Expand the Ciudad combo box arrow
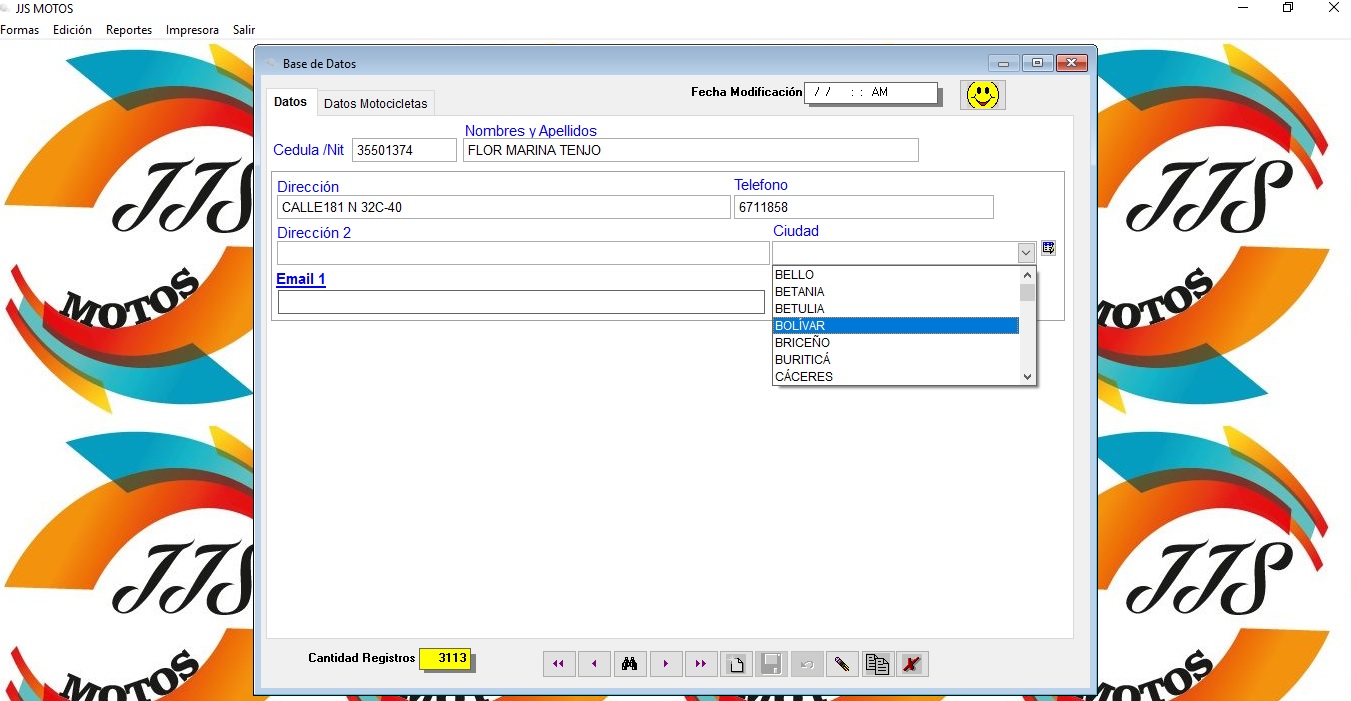Image resolution: width=1351 pixels, height=701 pixels. coord(1026,253)
